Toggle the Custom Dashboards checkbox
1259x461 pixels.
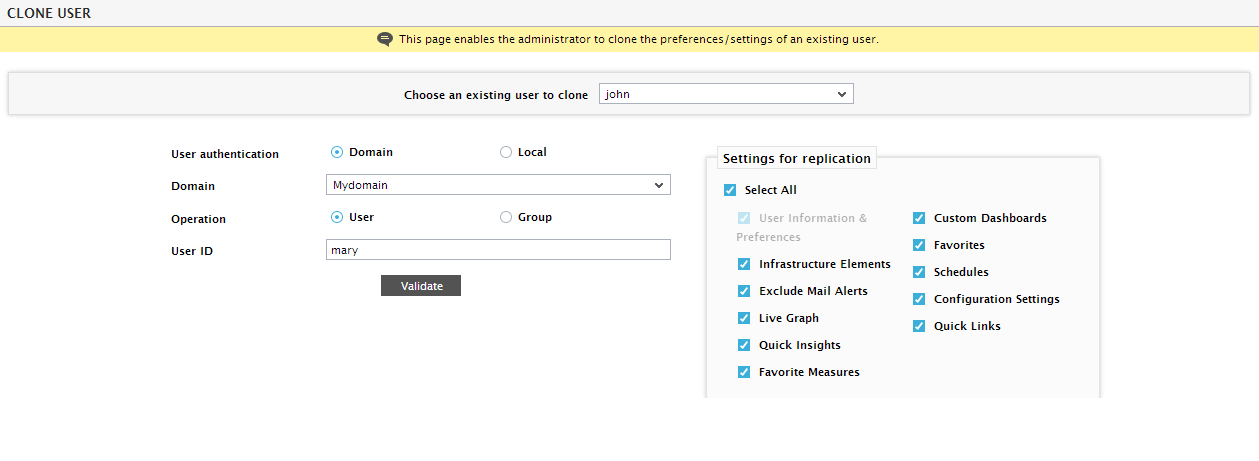pyautogui.click(x=919, y=218)
